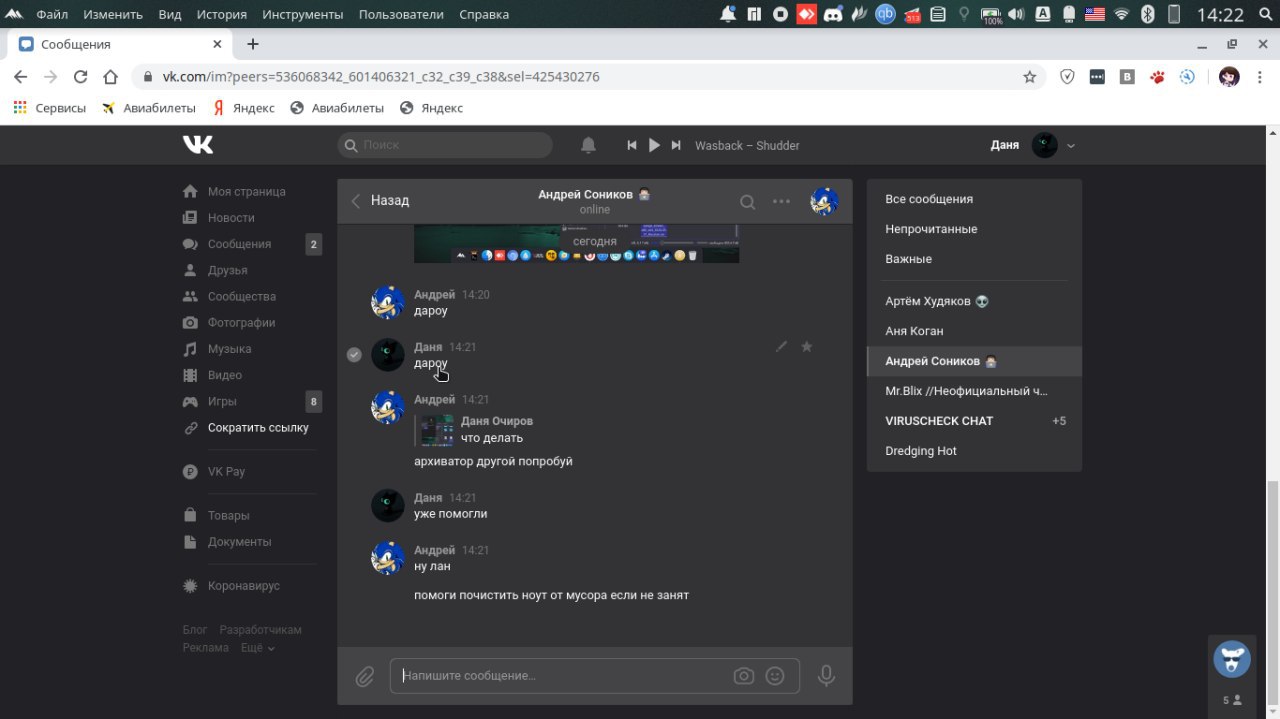
Task: Open the floating chat bubble avatar
Action: pos(1232,659)
